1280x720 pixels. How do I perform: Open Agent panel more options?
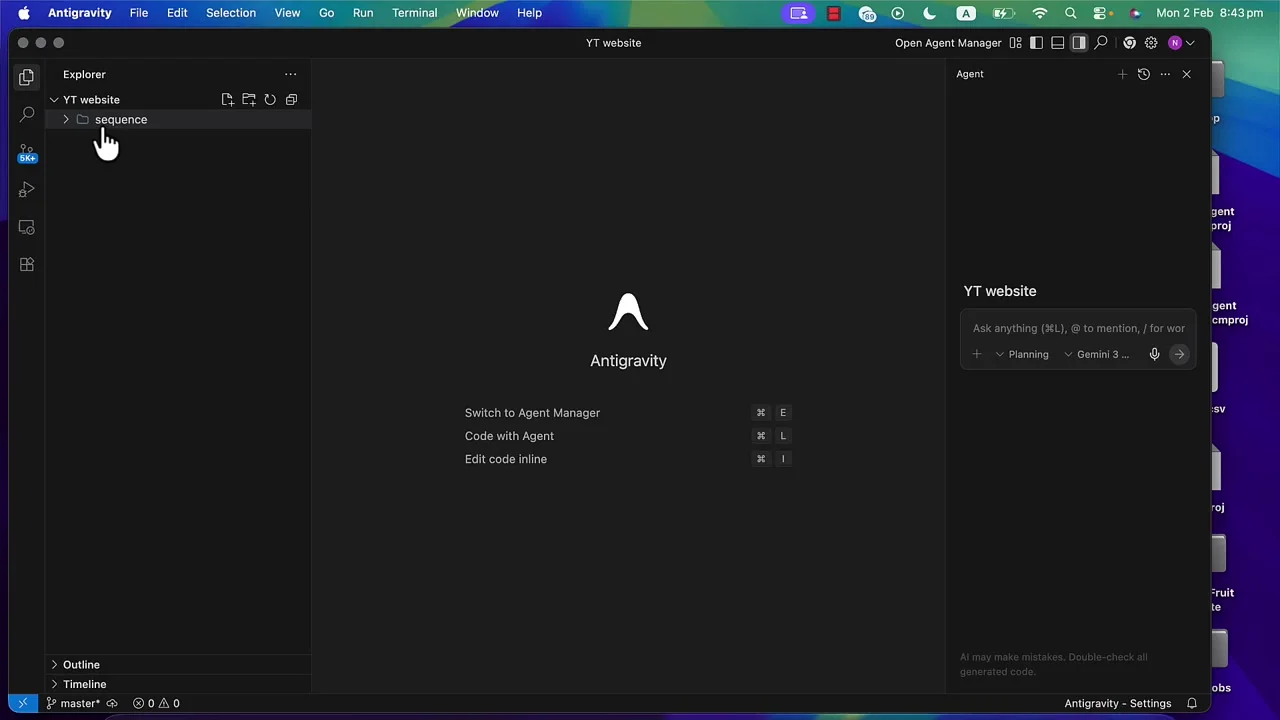coord(1165,74)
